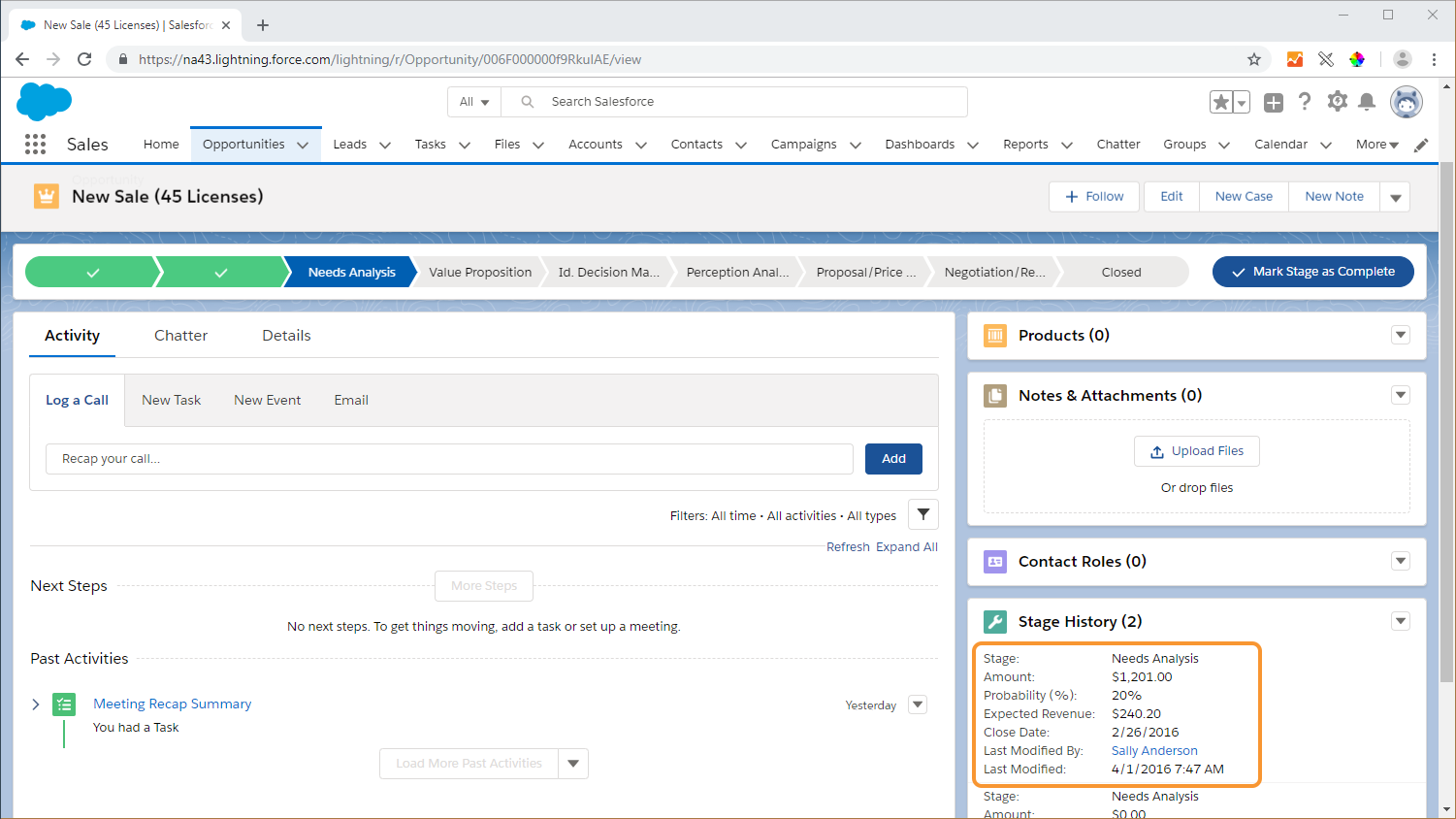
Task: Open the Meeting Recap Summary link
Action: 172,704
